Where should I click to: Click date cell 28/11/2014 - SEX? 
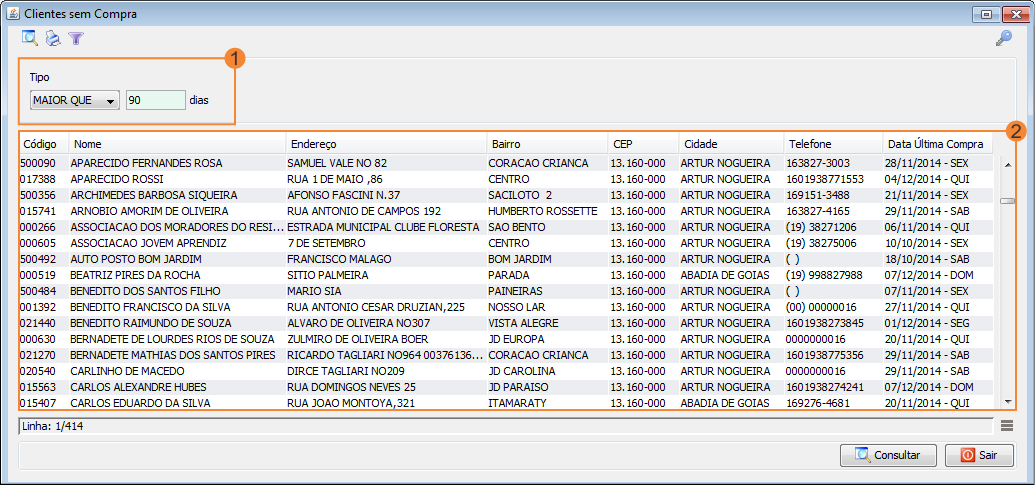pos(927,163)
